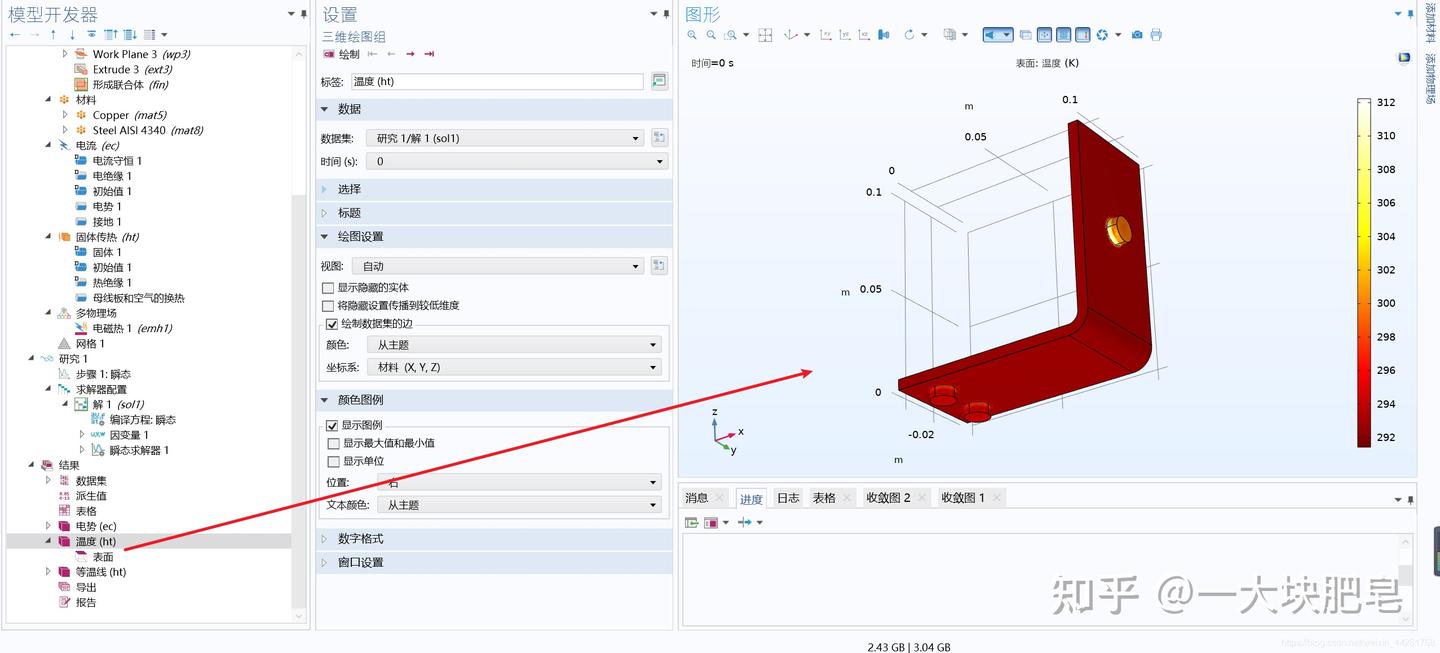Screen dimensions: 1440x653
Task: Select the Zoom Extents tool
Action: click(765, 35)
